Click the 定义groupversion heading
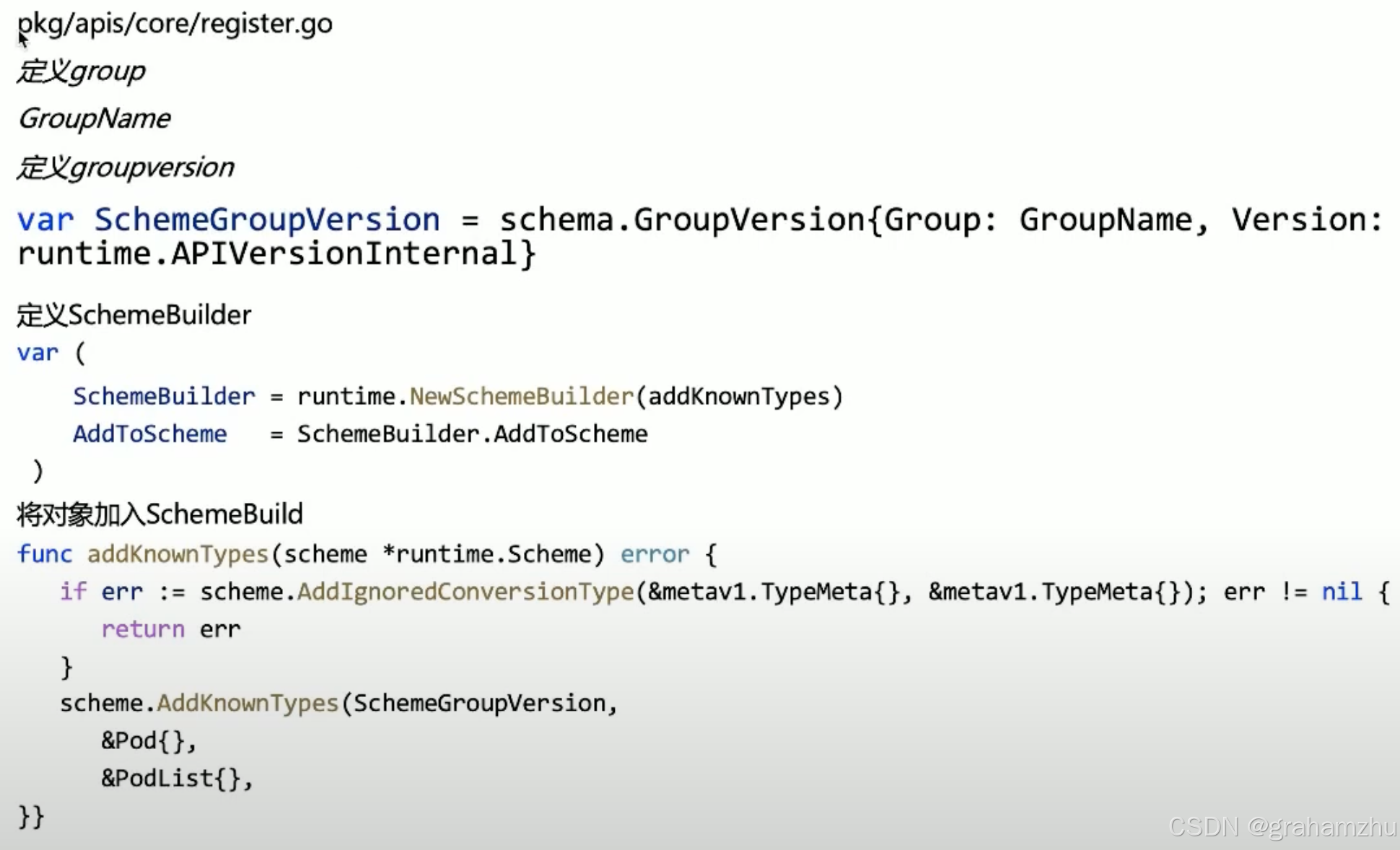1400x850 pixels. coord(126,167)
